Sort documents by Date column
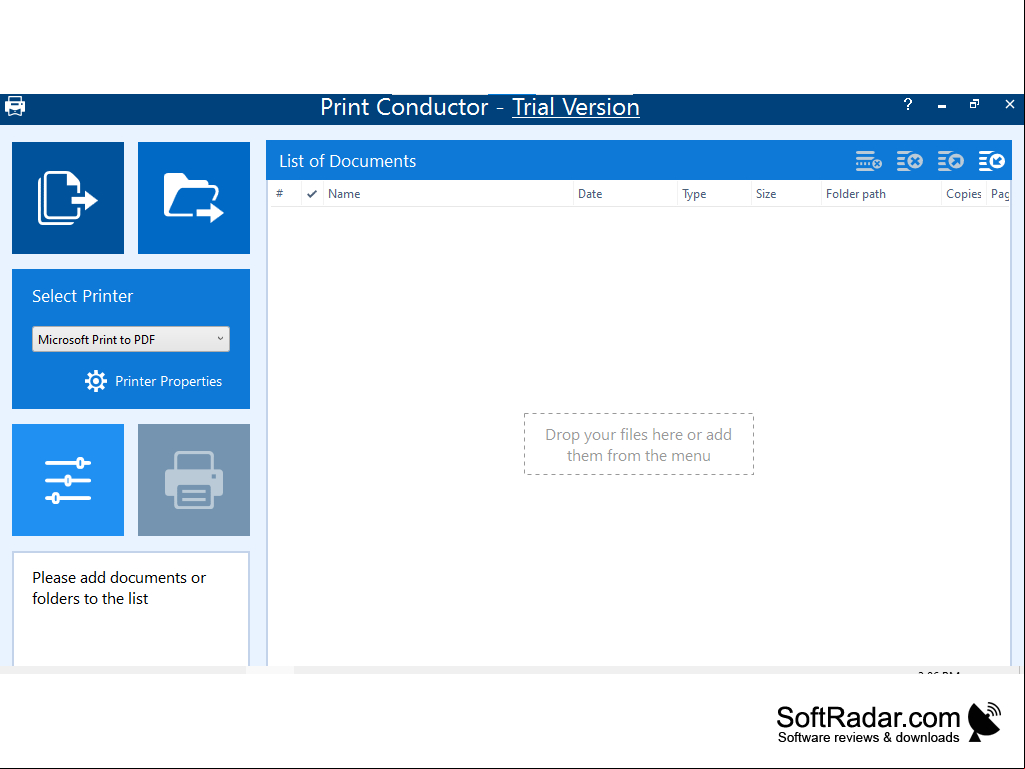 (x=625, y=194)
